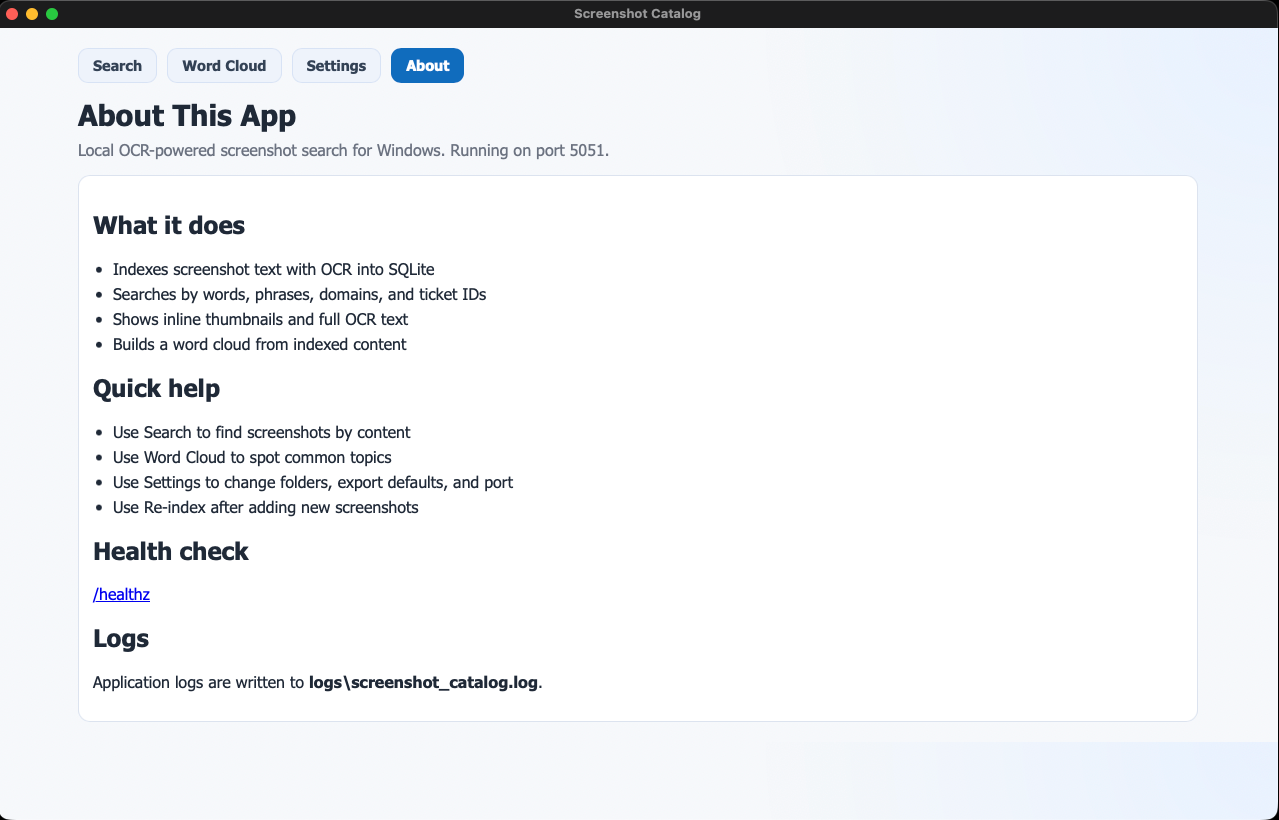The image size is (1279, 820).
Task: Select the About tab
Action: click(x=427, y=66)
